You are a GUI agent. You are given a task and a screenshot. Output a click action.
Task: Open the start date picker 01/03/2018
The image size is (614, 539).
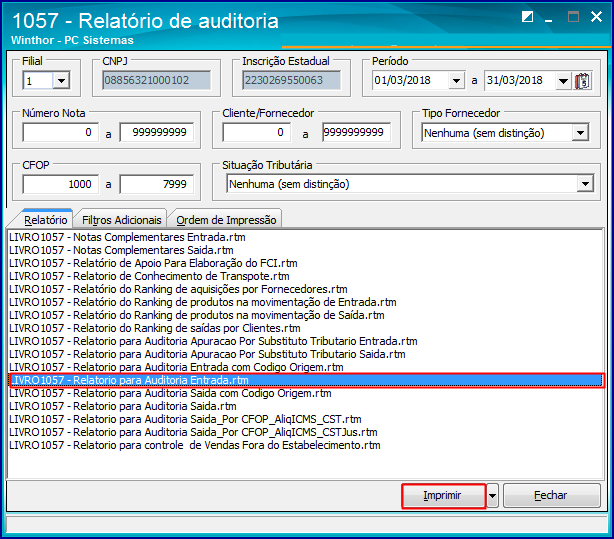[x=456, y=81]
